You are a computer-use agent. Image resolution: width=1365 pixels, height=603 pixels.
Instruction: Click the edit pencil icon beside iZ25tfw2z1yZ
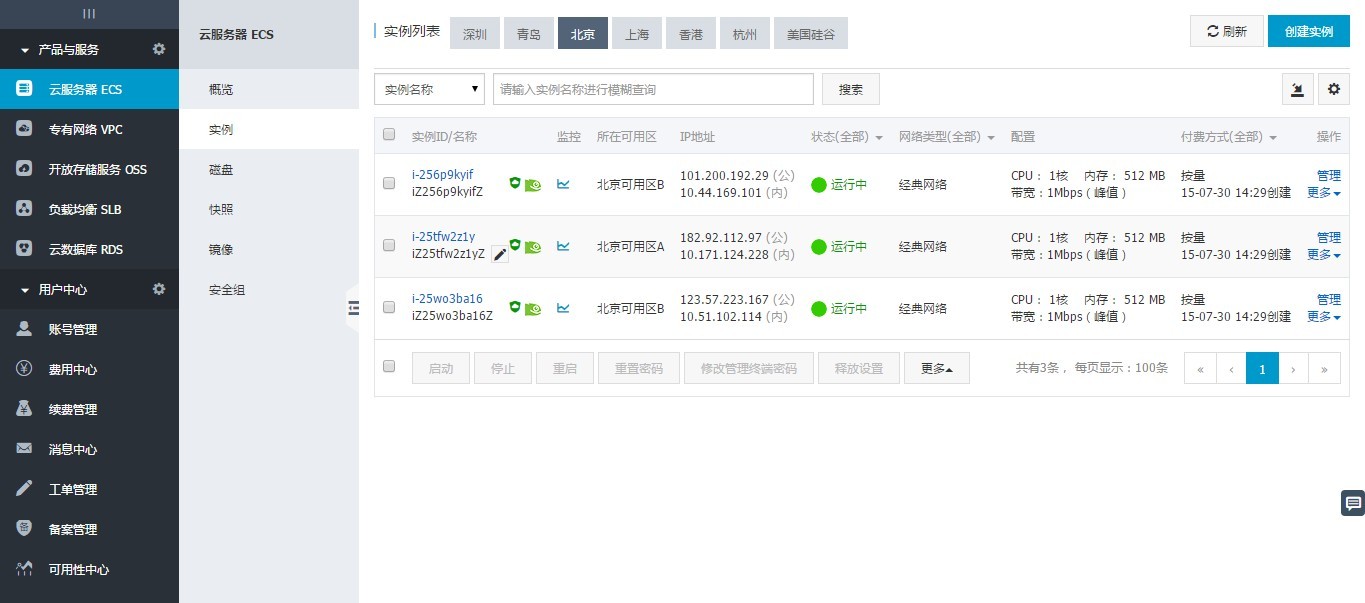pos(500,255)
